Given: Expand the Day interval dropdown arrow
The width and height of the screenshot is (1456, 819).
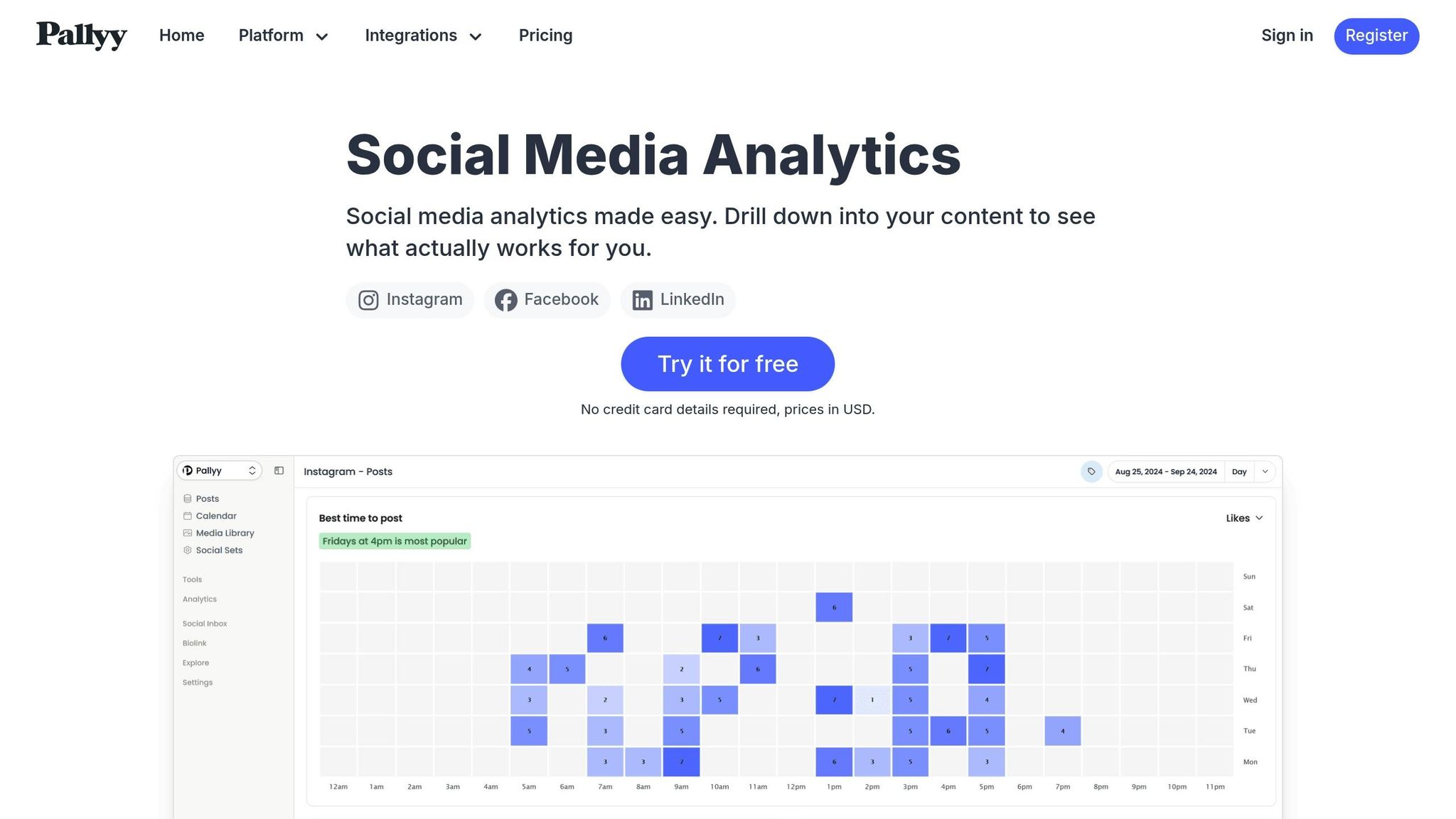Looking at the screenshot, I should click(x=1265, y=471).
